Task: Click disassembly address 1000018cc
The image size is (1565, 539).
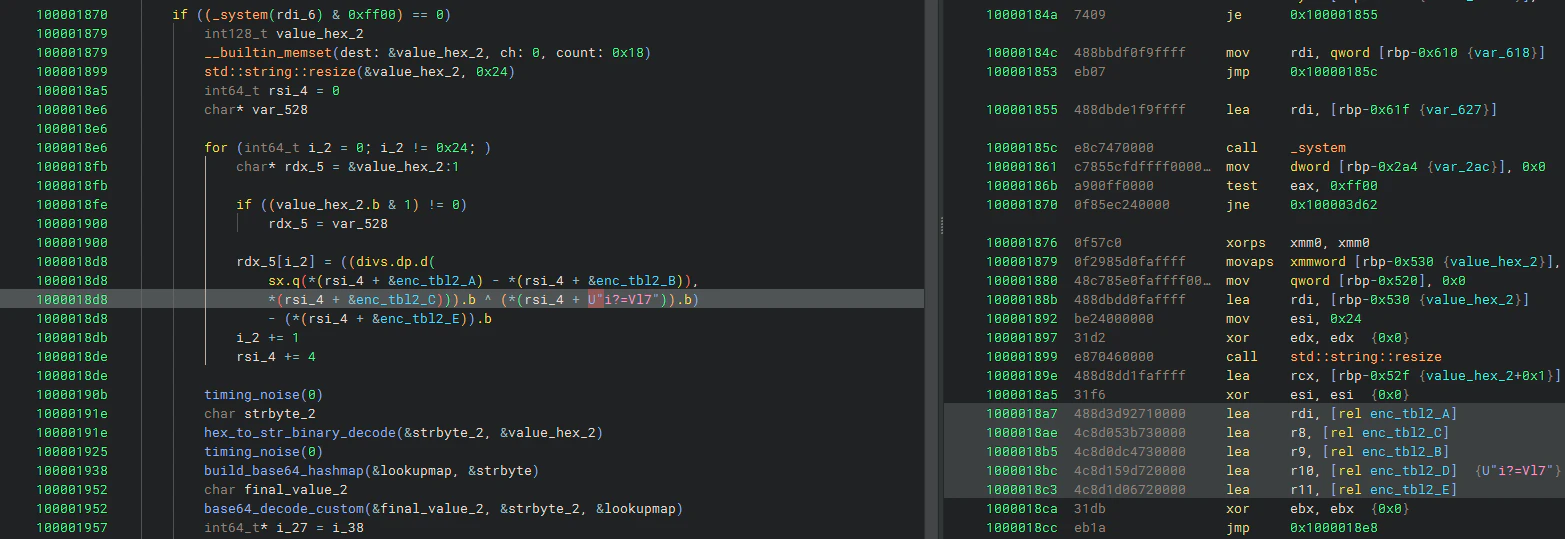Action: (1022, 528)
